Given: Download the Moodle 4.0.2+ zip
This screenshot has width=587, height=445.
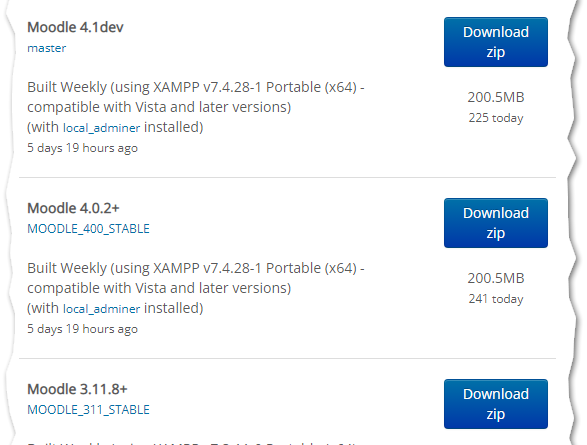Looking at the screenshot, I should (x=496, y=223).
